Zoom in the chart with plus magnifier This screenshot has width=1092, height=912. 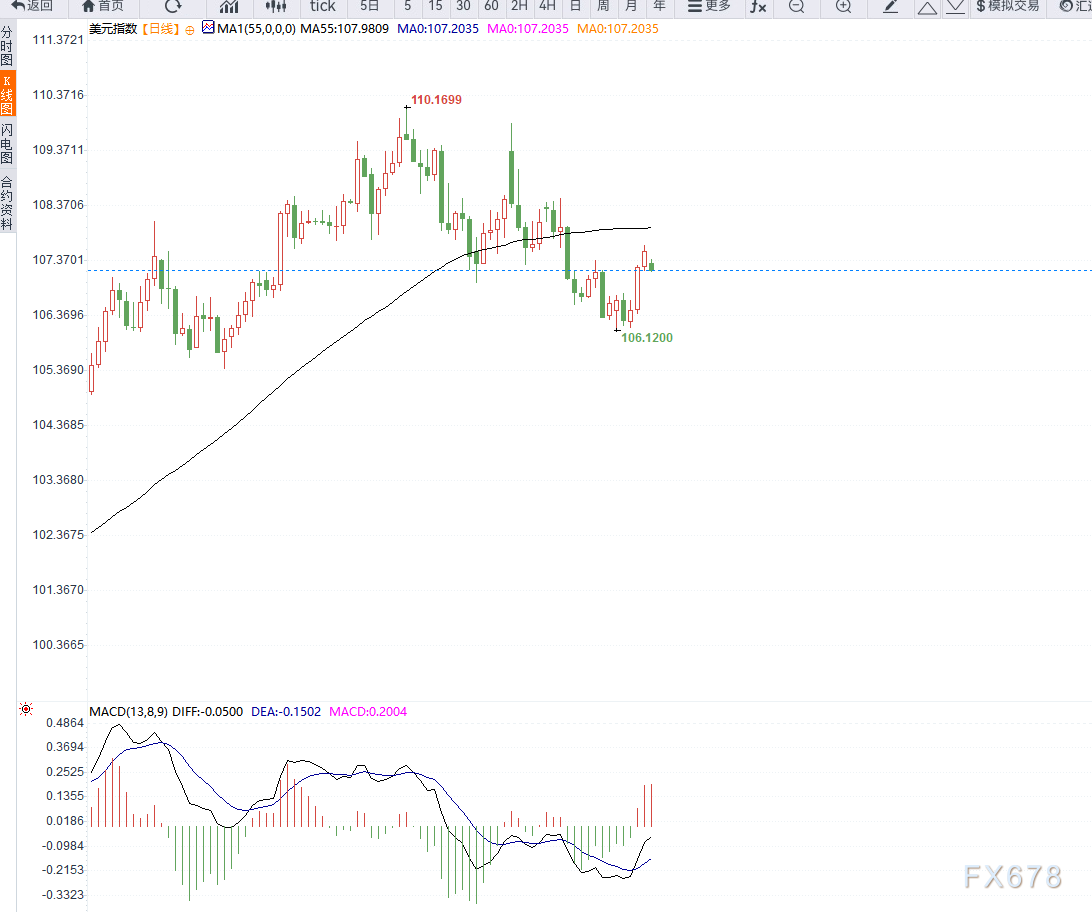click(x=843, y=6)
